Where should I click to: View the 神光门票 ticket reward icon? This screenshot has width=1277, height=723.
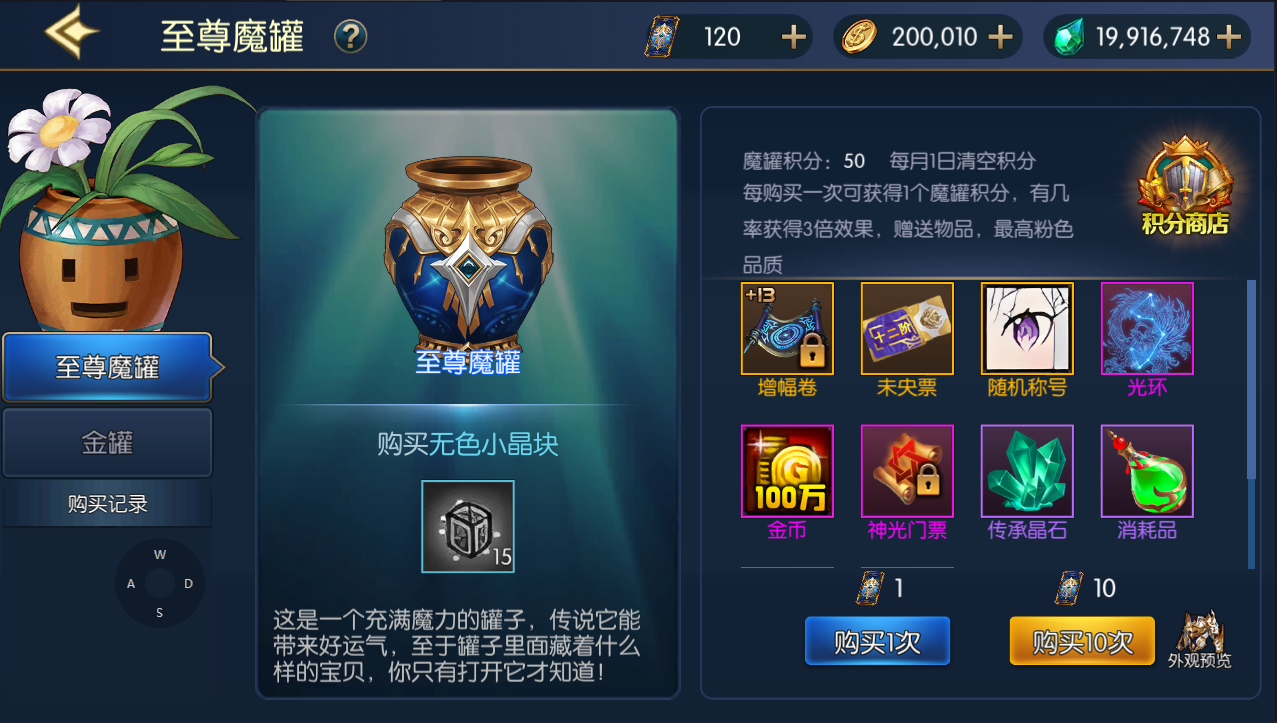(x=907, y=471)
